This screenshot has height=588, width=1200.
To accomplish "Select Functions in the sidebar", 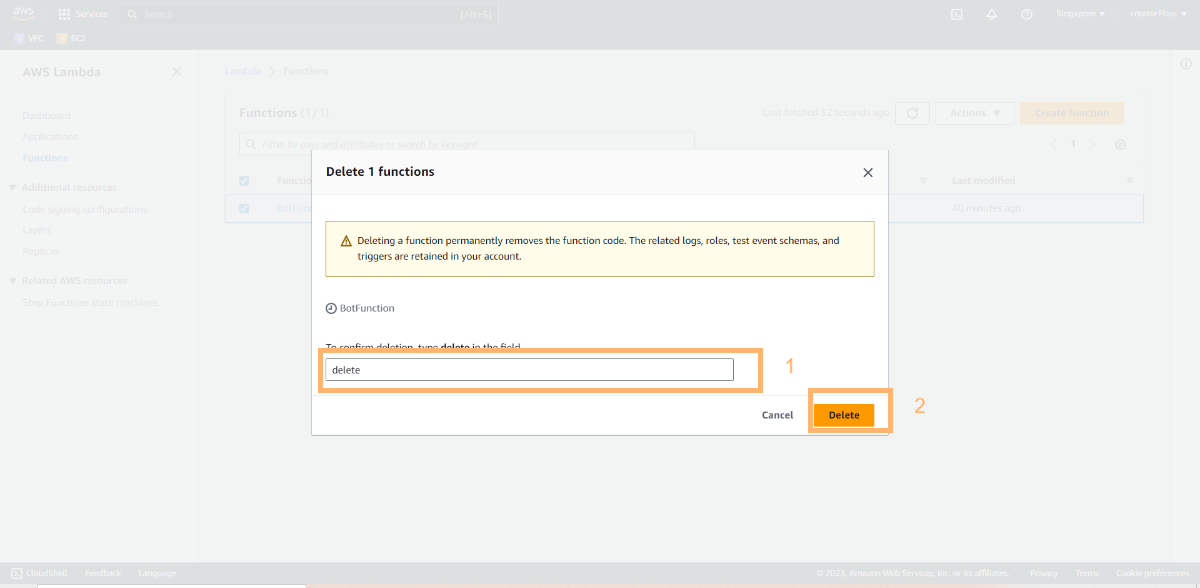I will pyautogui.click(x=45, y=158).
